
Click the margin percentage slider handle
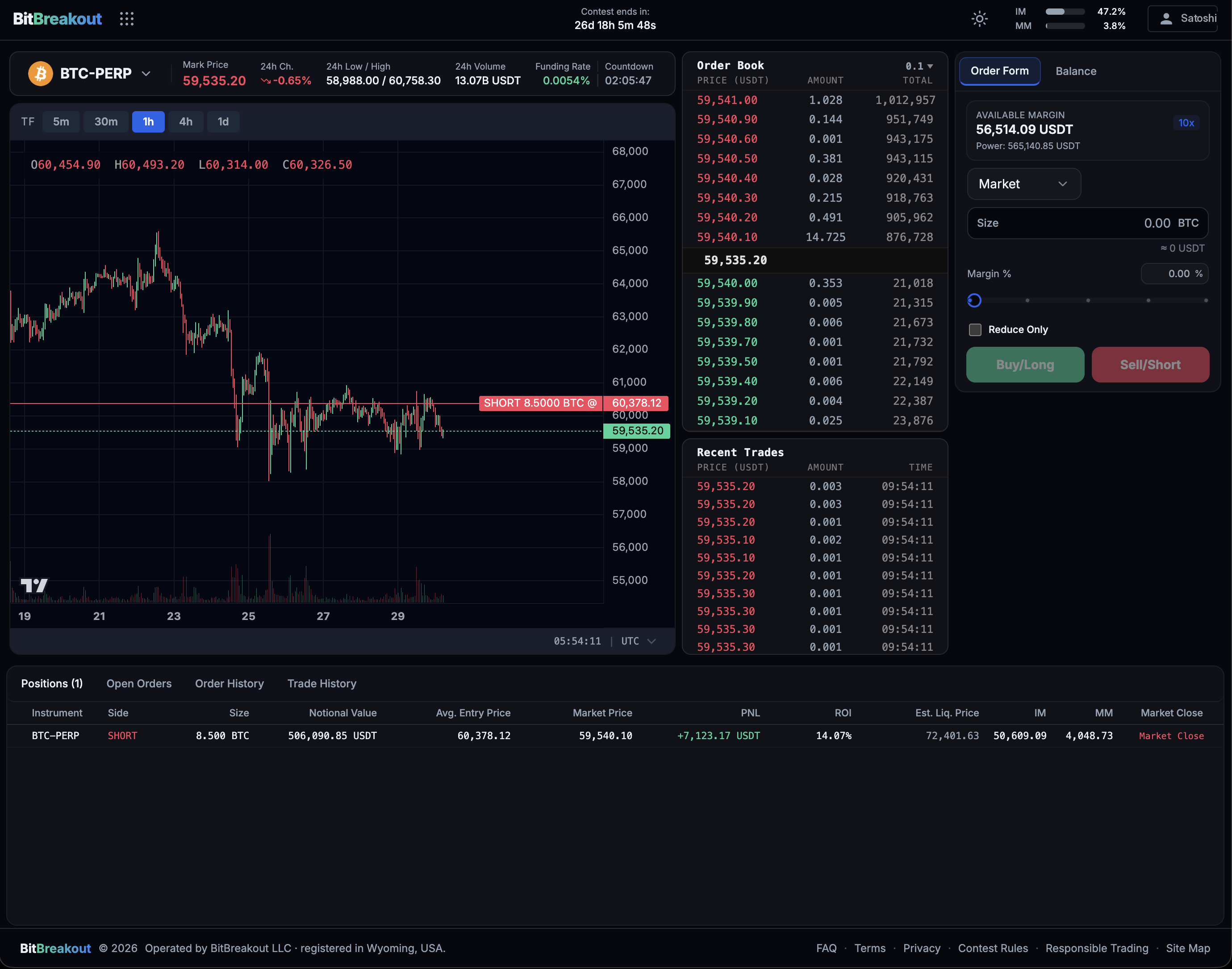[974, 300]
